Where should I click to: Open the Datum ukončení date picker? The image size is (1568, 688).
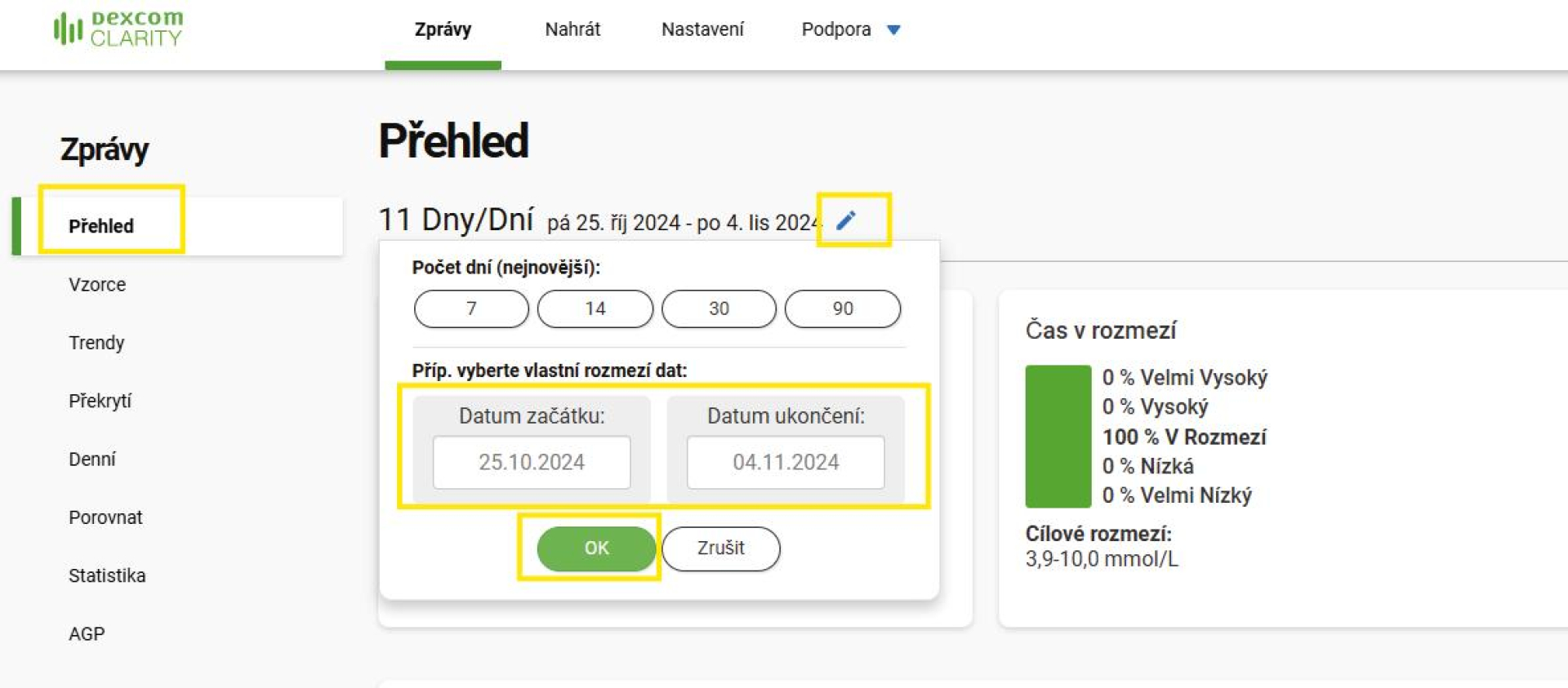pos(783,462)
